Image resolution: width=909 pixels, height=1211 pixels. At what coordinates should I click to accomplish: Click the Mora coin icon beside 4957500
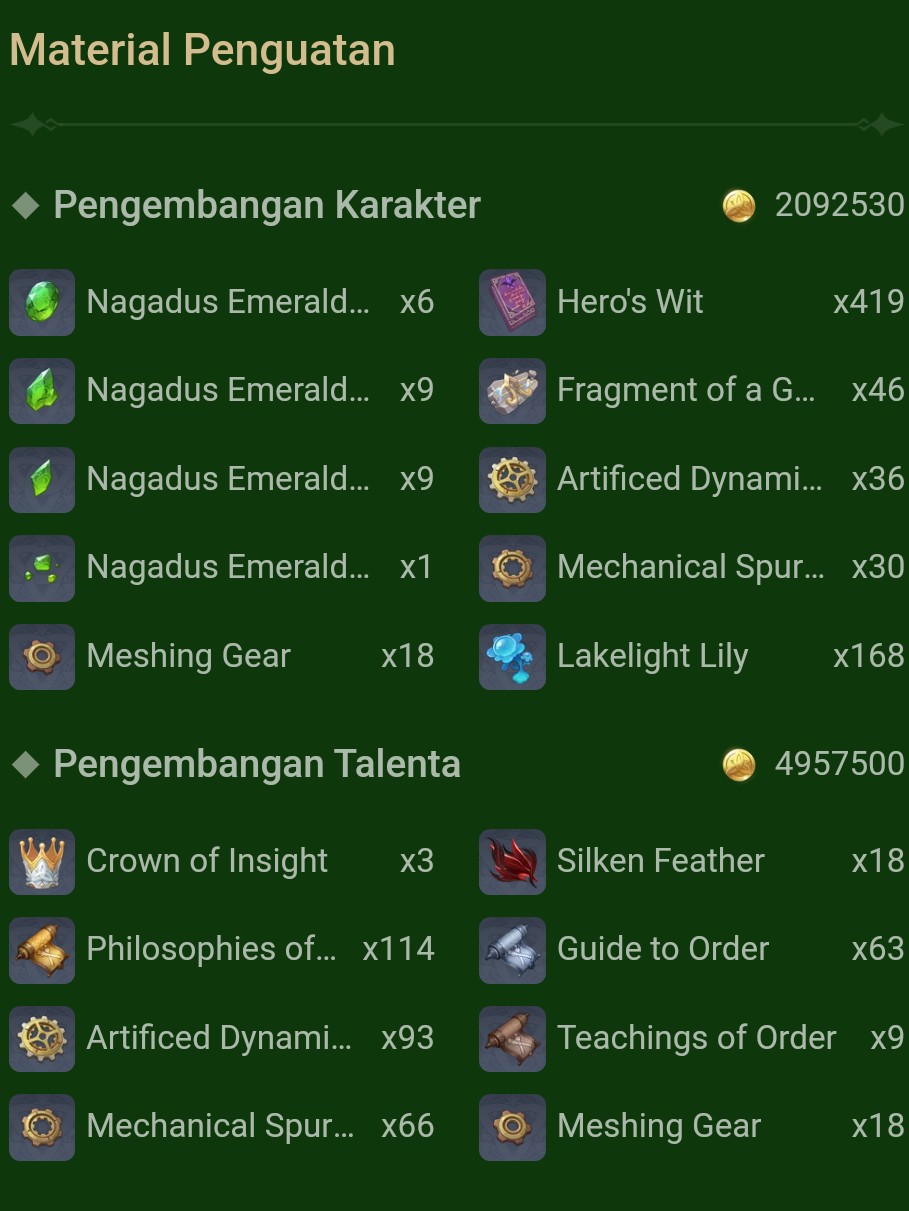point(739,765)
